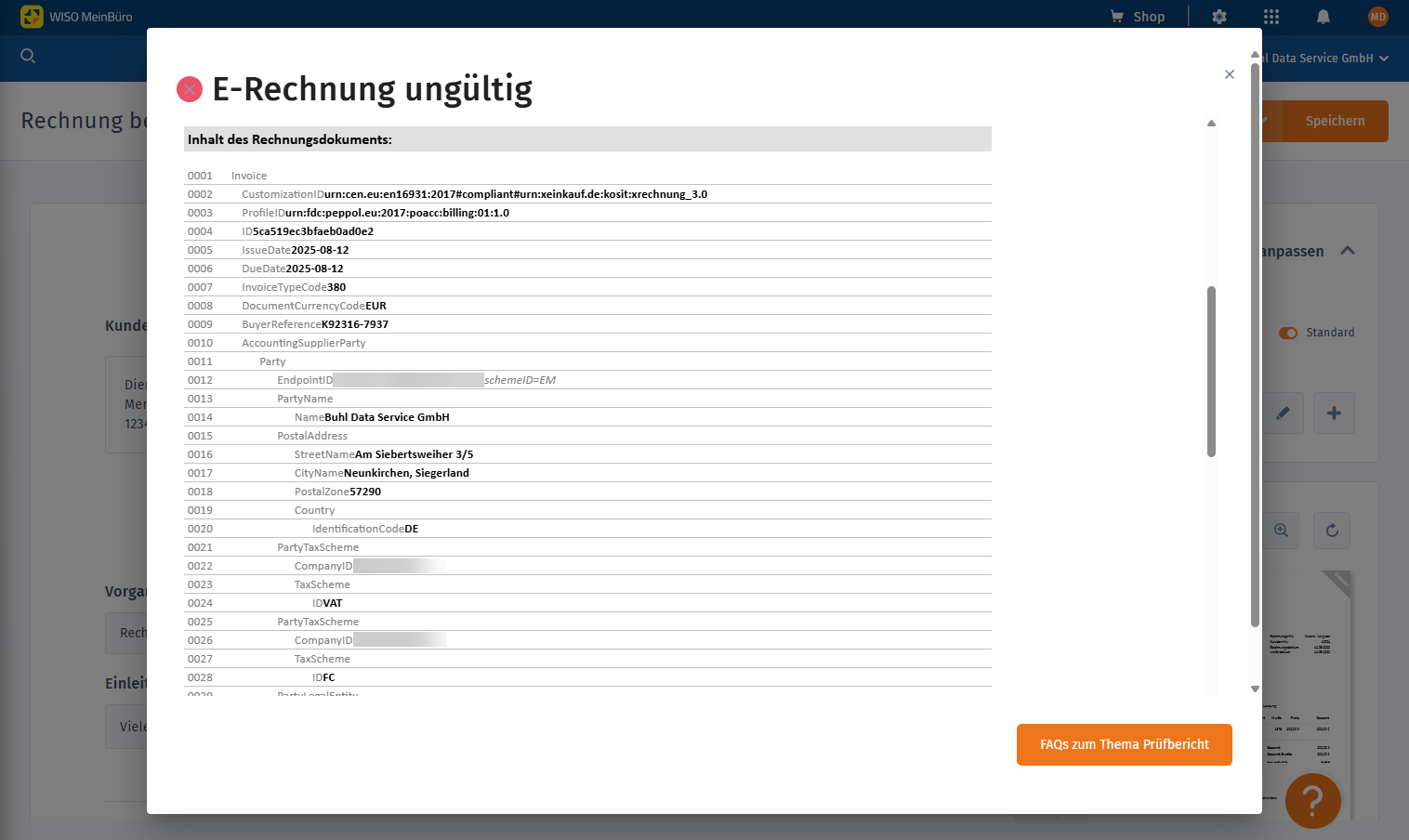The height and width of the screenshot is (840, 1409).
Task: Click the search magnifier icon
Action: tap(28, 56)
